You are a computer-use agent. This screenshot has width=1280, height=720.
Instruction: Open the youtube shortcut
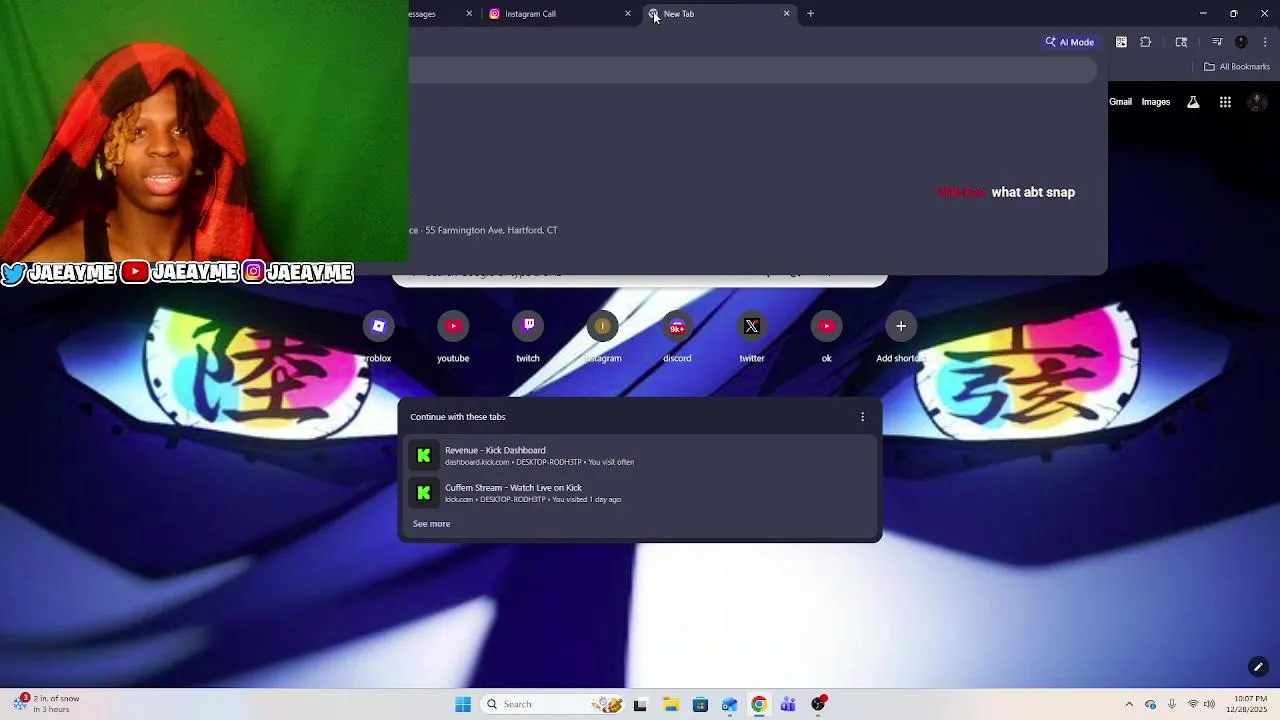[453, 326]
